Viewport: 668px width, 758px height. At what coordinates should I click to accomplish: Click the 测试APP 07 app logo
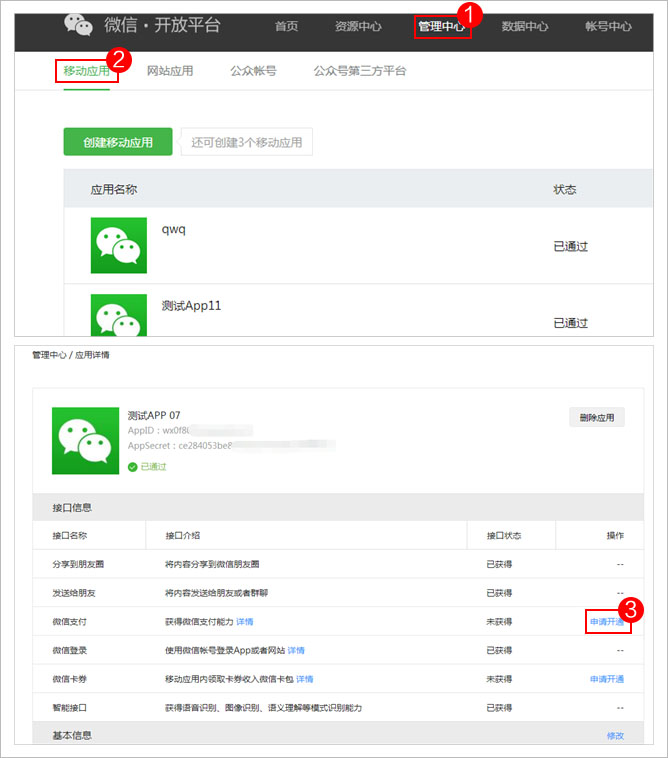86,440
